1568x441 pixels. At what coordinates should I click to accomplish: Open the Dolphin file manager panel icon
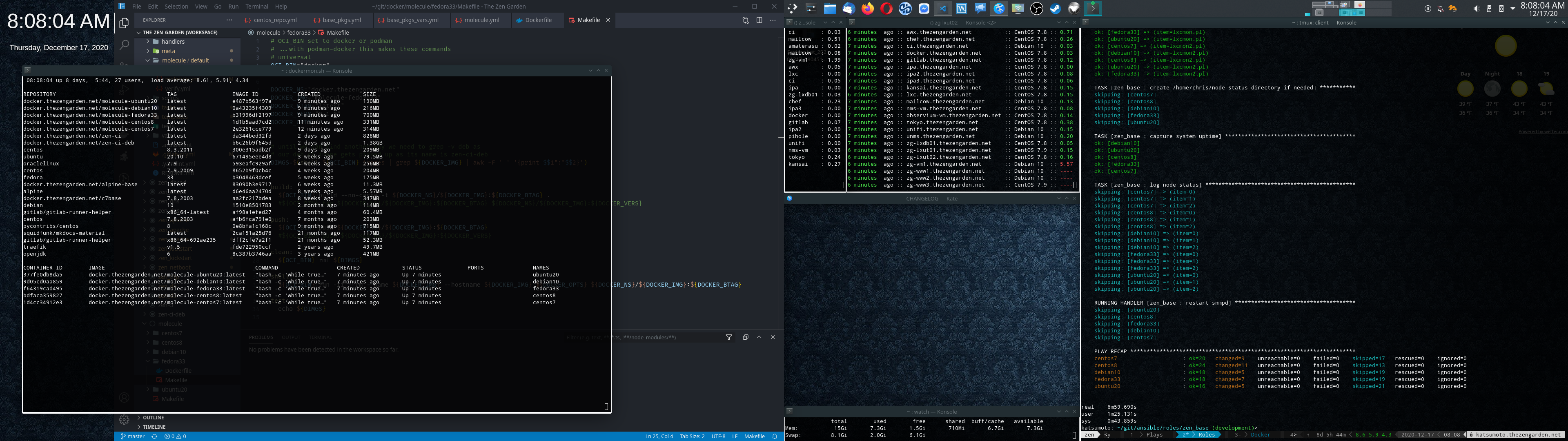click(x=830, y=8)
